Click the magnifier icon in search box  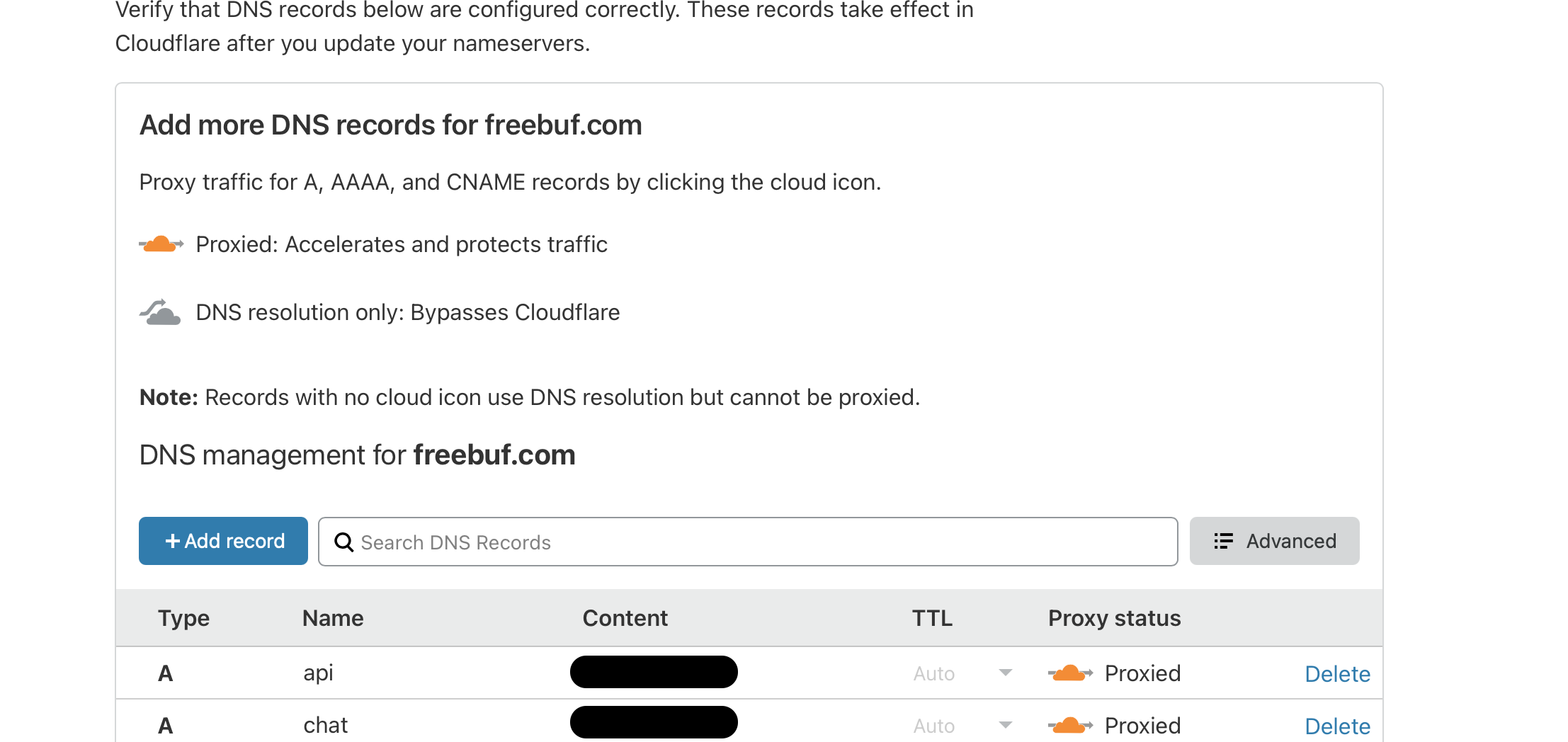[344, 542]
